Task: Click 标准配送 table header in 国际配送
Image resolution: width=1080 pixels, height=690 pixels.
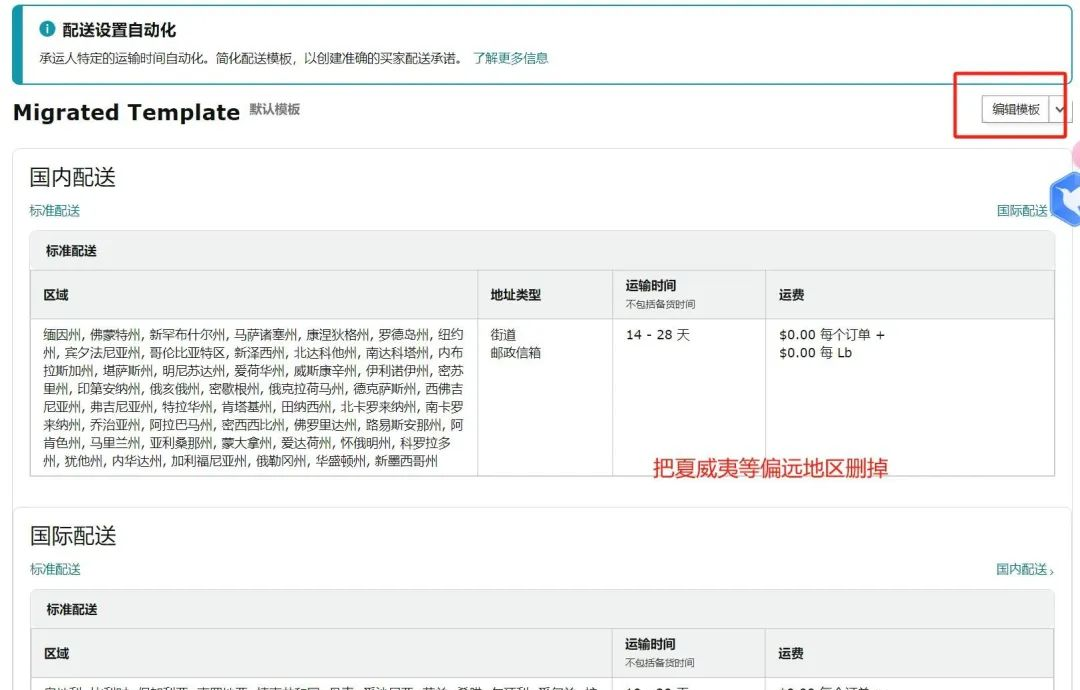Action: 72,609
